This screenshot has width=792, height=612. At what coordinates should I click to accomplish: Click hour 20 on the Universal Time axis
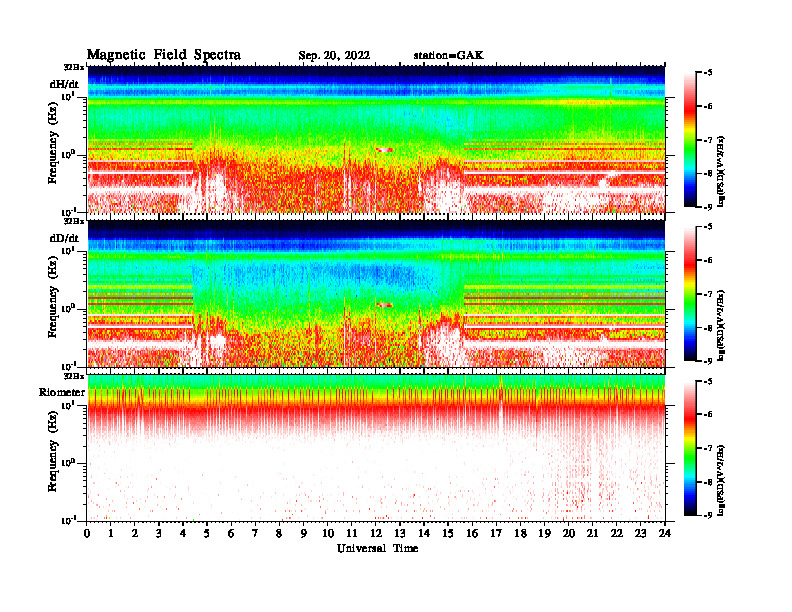(x=569, y=533)
